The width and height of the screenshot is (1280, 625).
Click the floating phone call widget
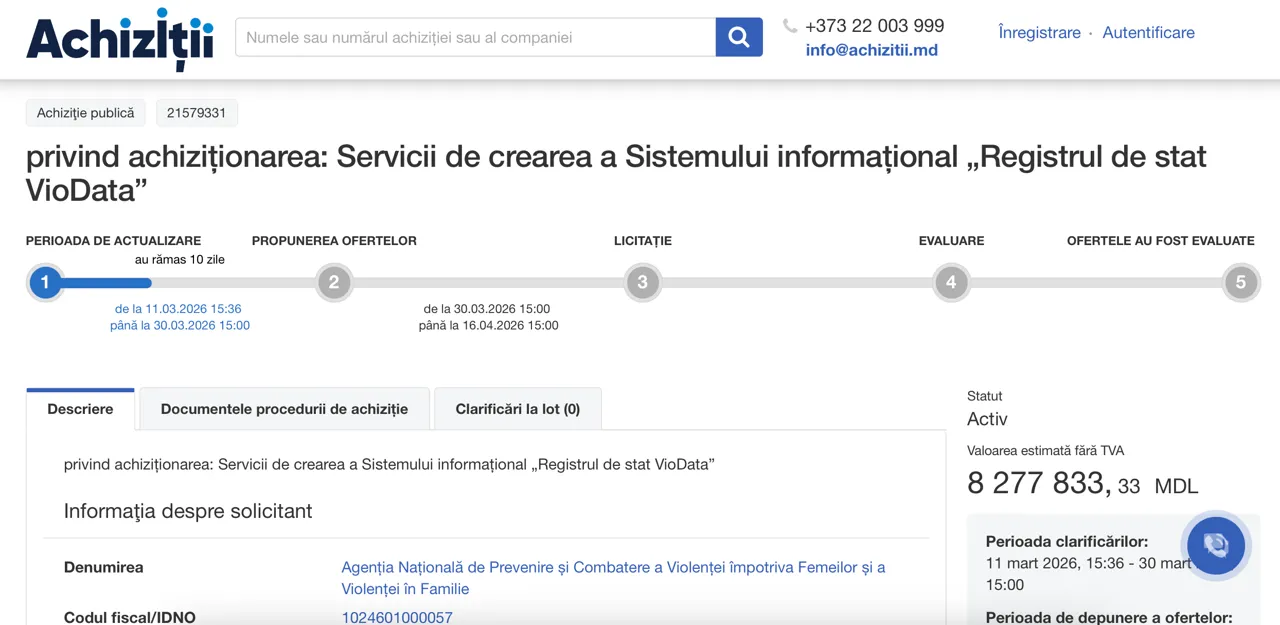click(x=1215, y=545)
